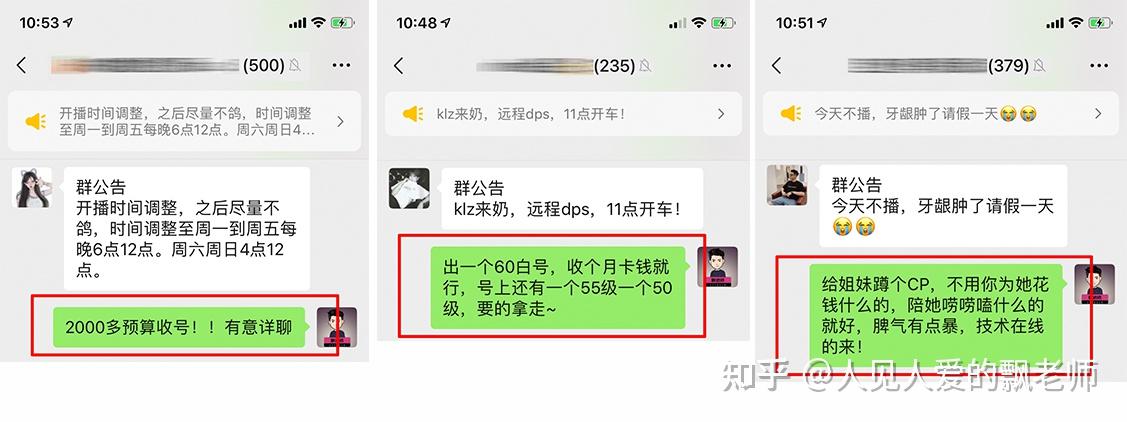
Task: Open sender avatar beside 2000多预算收号 message
Action: pos(337,328)
